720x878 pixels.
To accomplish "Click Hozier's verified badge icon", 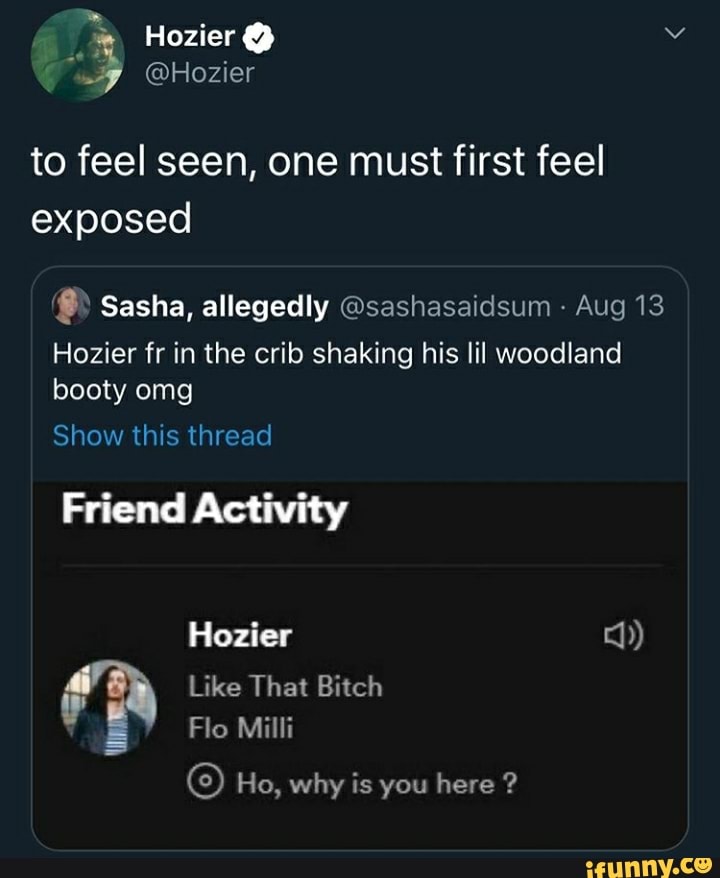I will point(257,38).
